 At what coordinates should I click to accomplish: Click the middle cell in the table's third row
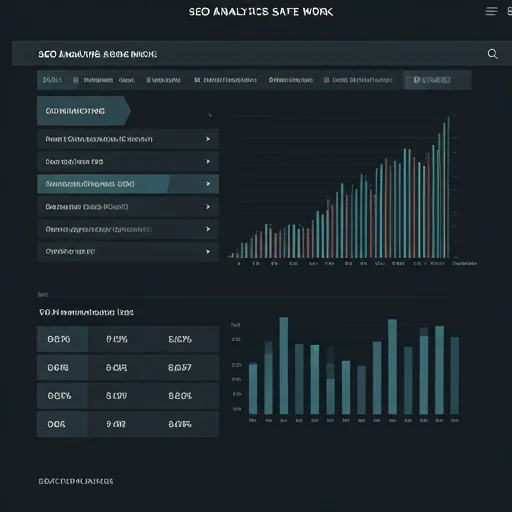pos(117,396)
